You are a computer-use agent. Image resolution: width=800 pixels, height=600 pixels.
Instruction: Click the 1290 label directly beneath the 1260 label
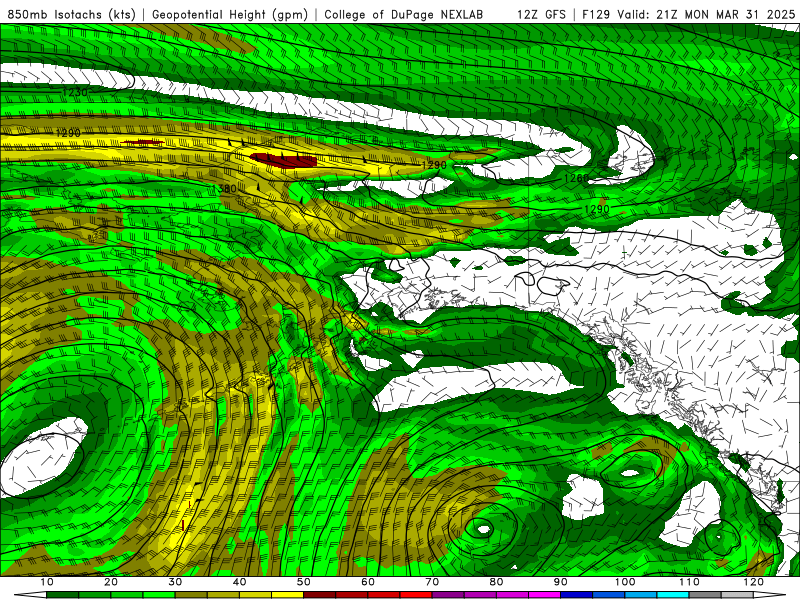pos(596,209)
